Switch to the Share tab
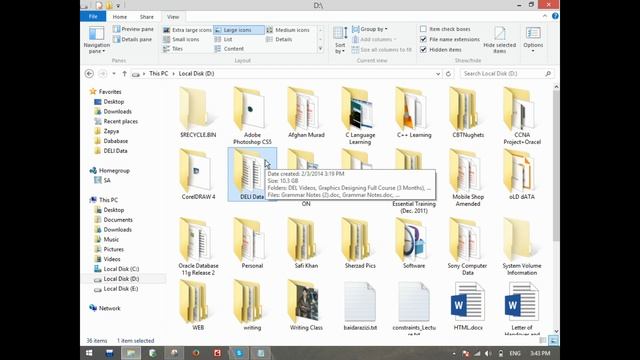 (x=147, y=17)
